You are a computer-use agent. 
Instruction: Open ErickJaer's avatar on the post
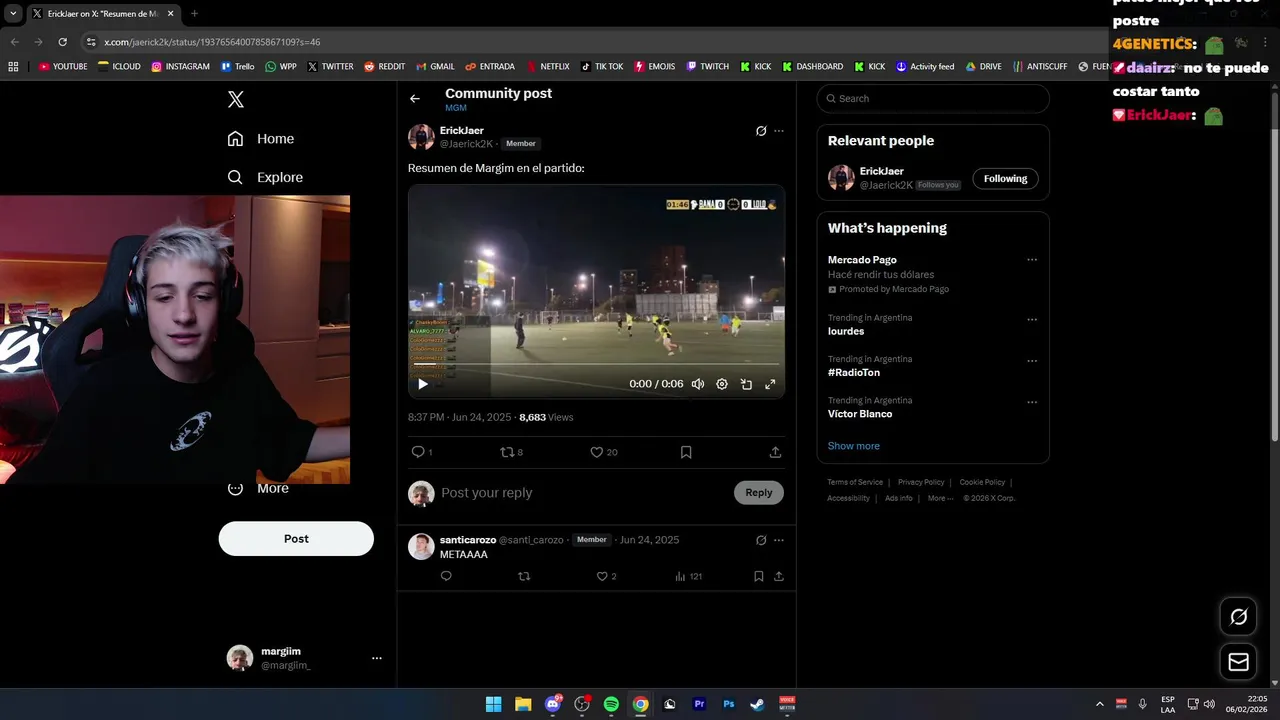point(421,137)
